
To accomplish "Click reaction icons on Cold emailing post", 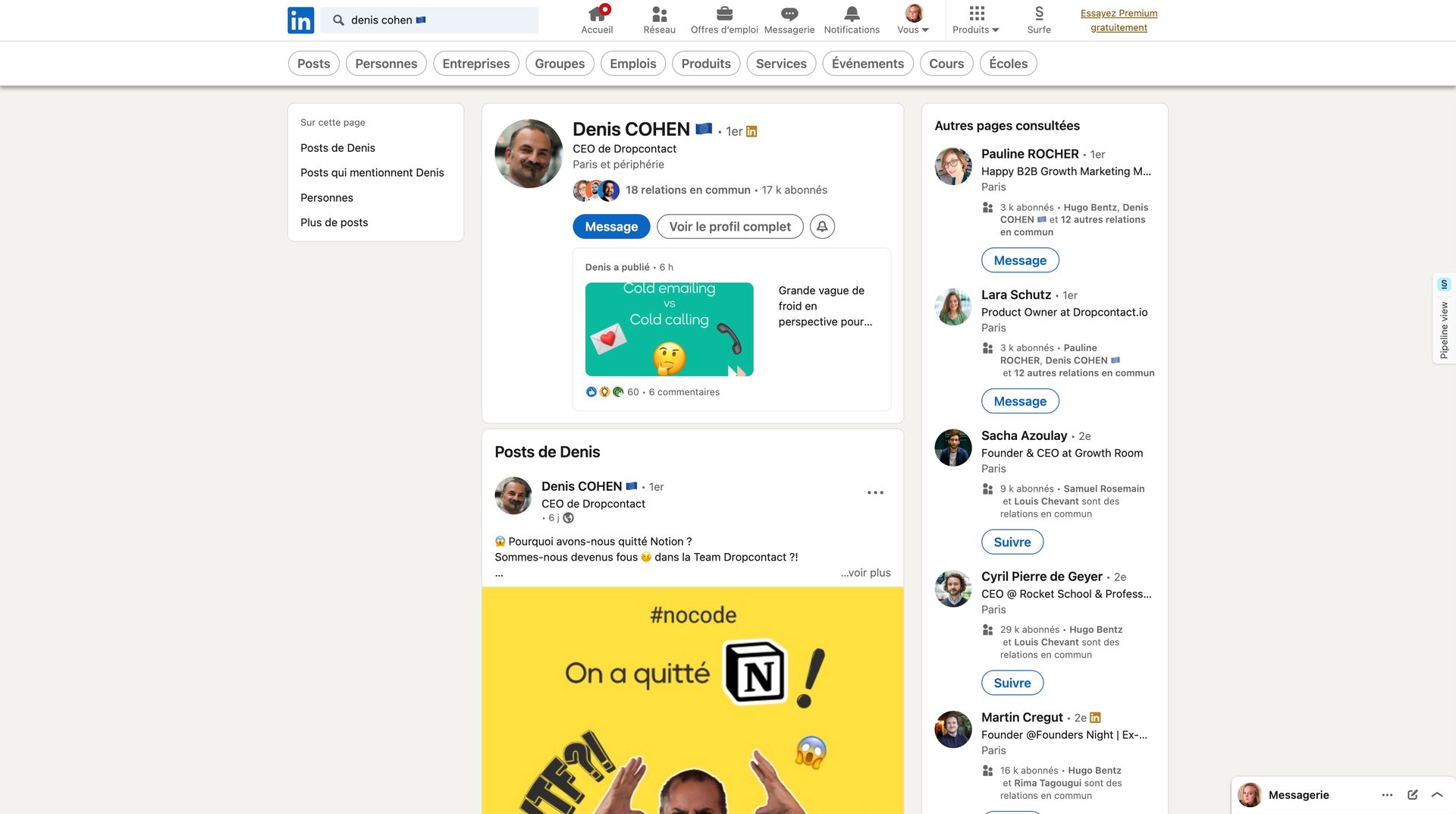I will (x=604, y=392).
